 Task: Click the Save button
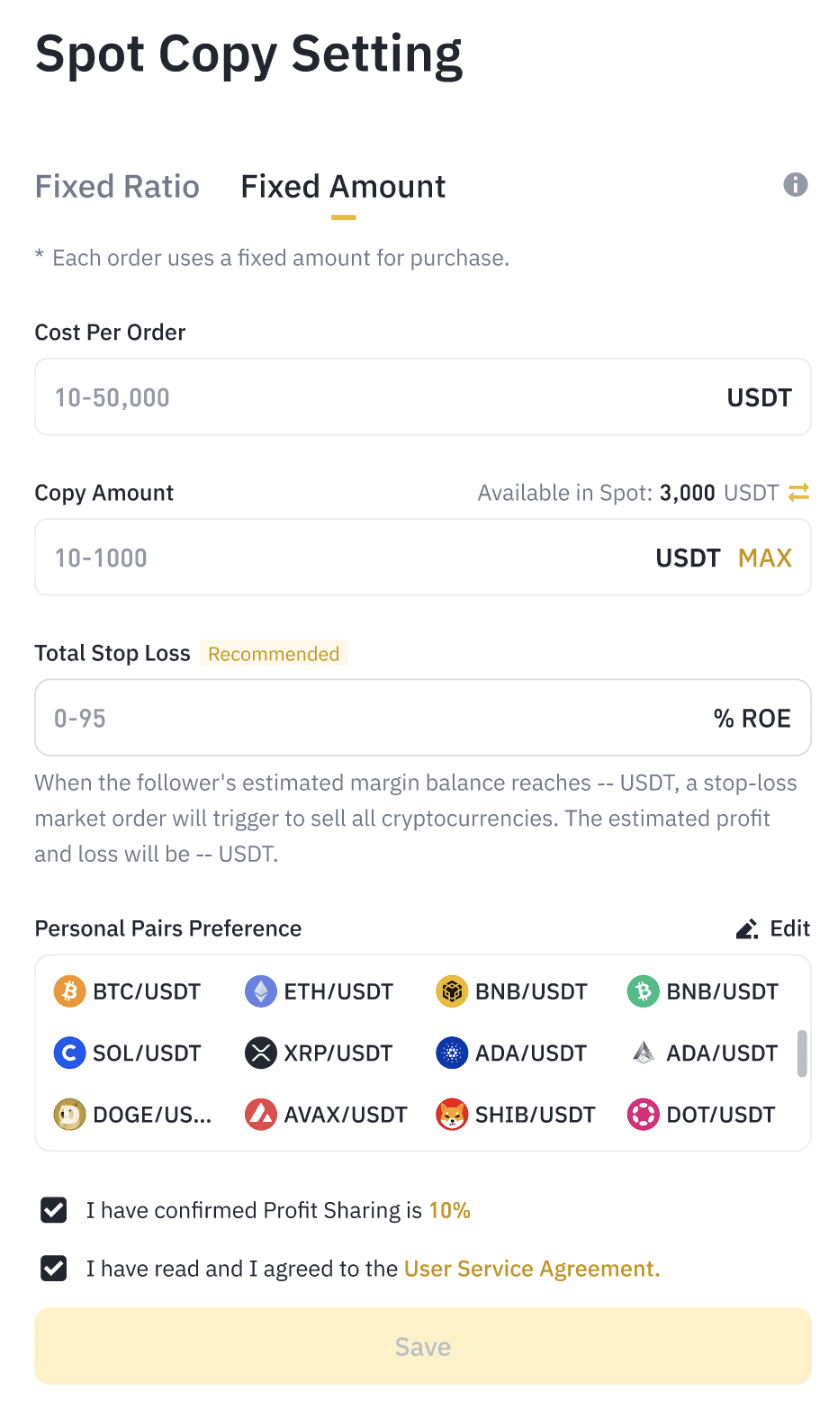point(423,1346)
